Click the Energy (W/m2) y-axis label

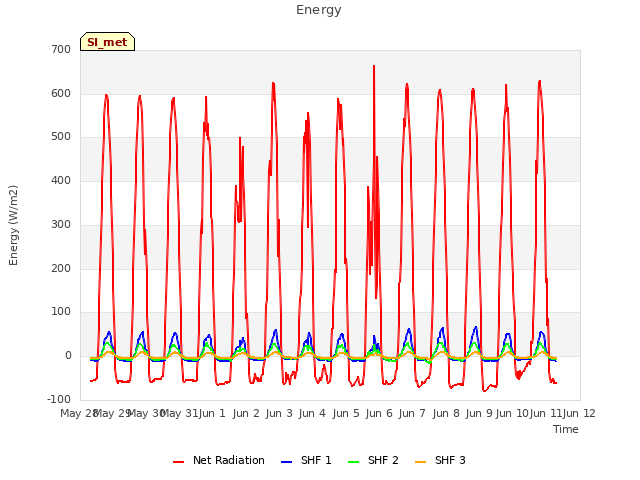coord(13,225)
